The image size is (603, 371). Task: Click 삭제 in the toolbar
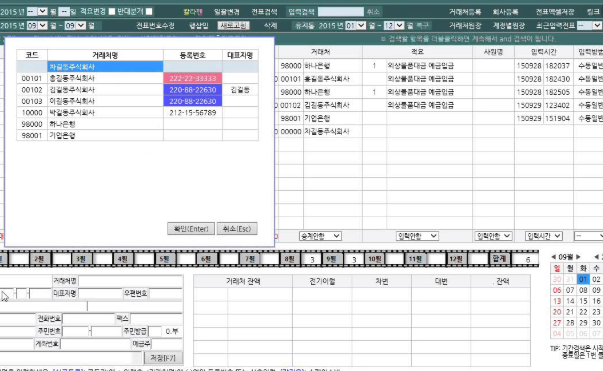270,26
